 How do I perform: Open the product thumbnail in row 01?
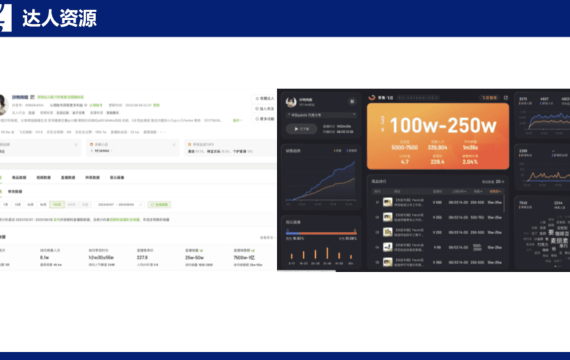point(388,202)
